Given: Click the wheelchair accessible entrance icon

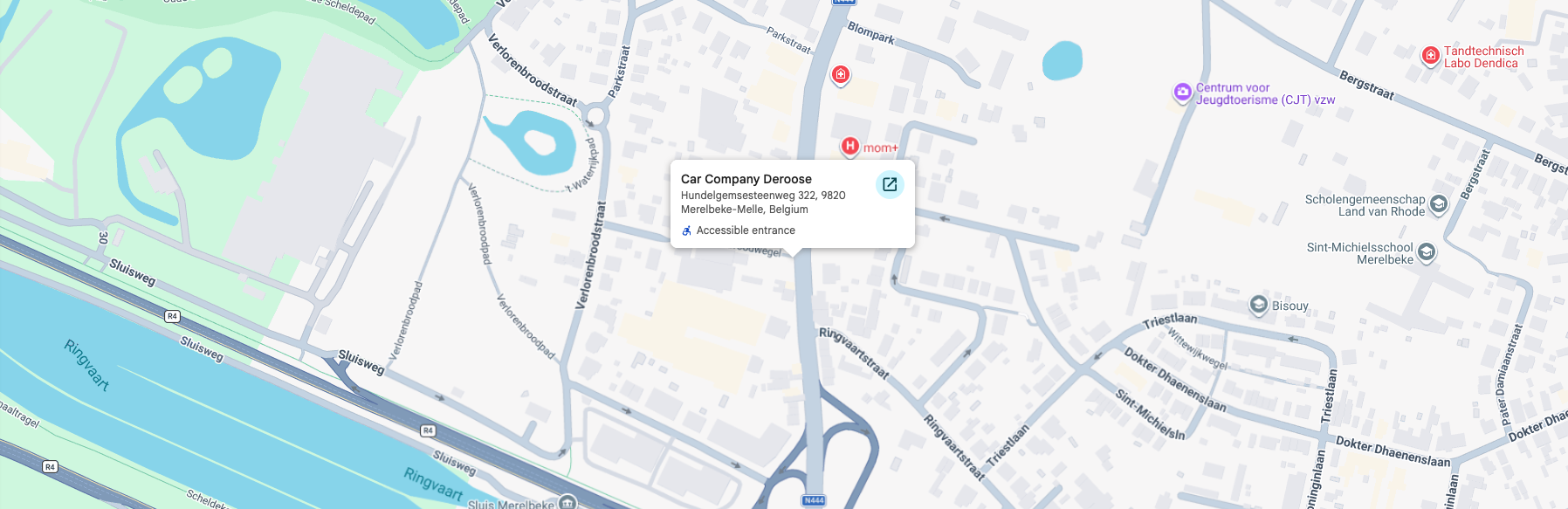Looking at the screenshot, I should click(687, 230).
